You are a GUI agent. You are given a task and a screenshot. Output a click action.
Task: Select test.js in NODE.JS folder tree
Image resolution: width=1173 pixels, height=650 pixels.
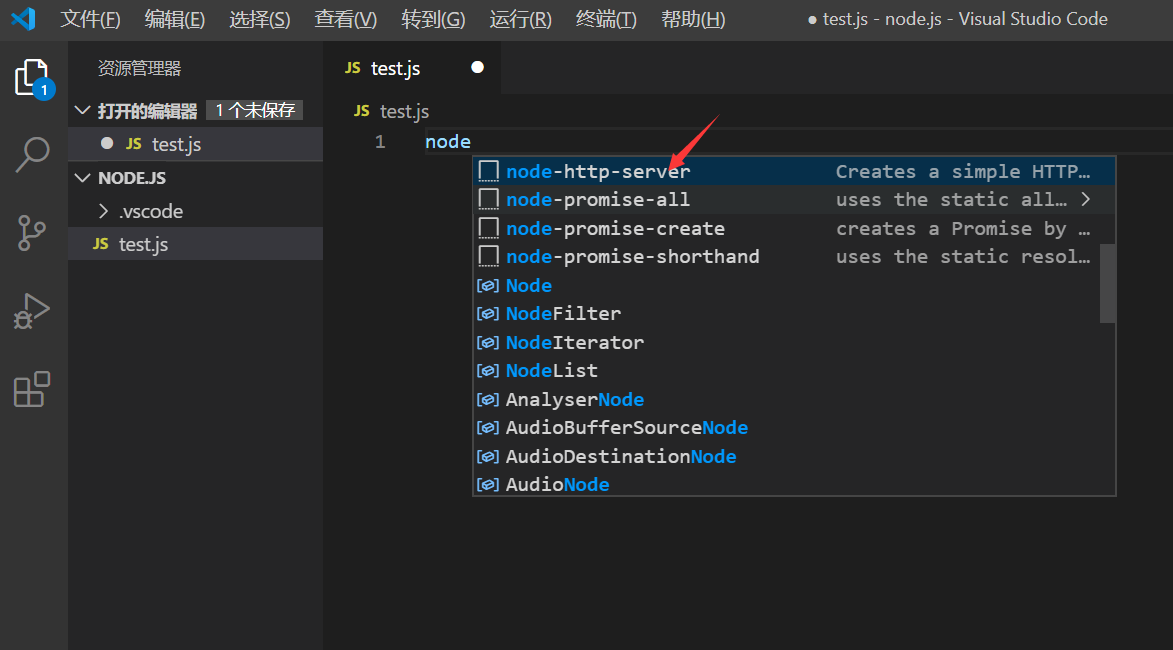[x=195, y=244]
